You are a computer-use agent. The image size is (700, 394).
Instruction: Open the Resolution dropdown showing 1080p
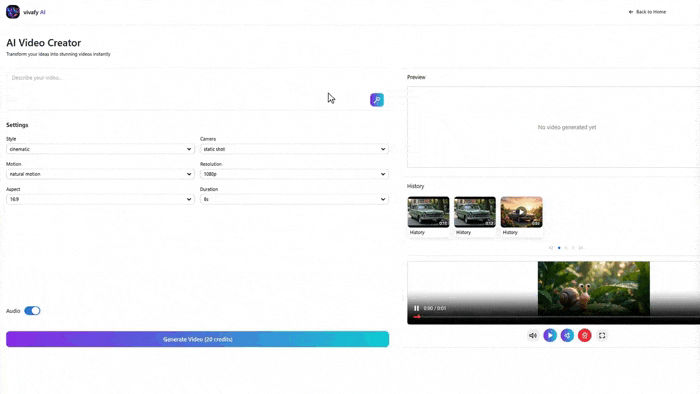294,174
